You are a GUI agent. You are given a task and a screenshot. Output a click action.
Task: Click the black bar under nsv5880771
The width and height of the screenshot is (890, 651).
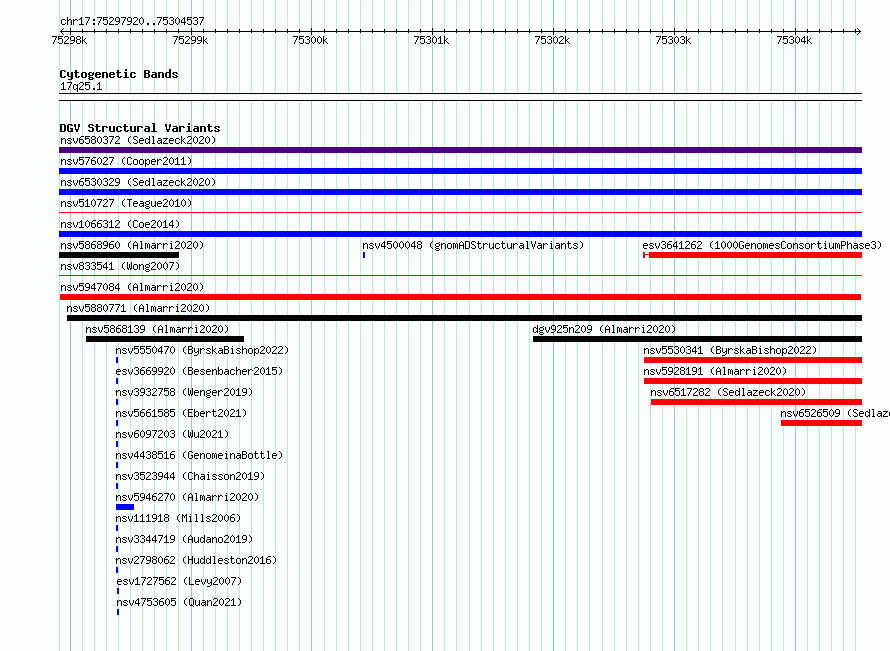(x=464, y=318)
